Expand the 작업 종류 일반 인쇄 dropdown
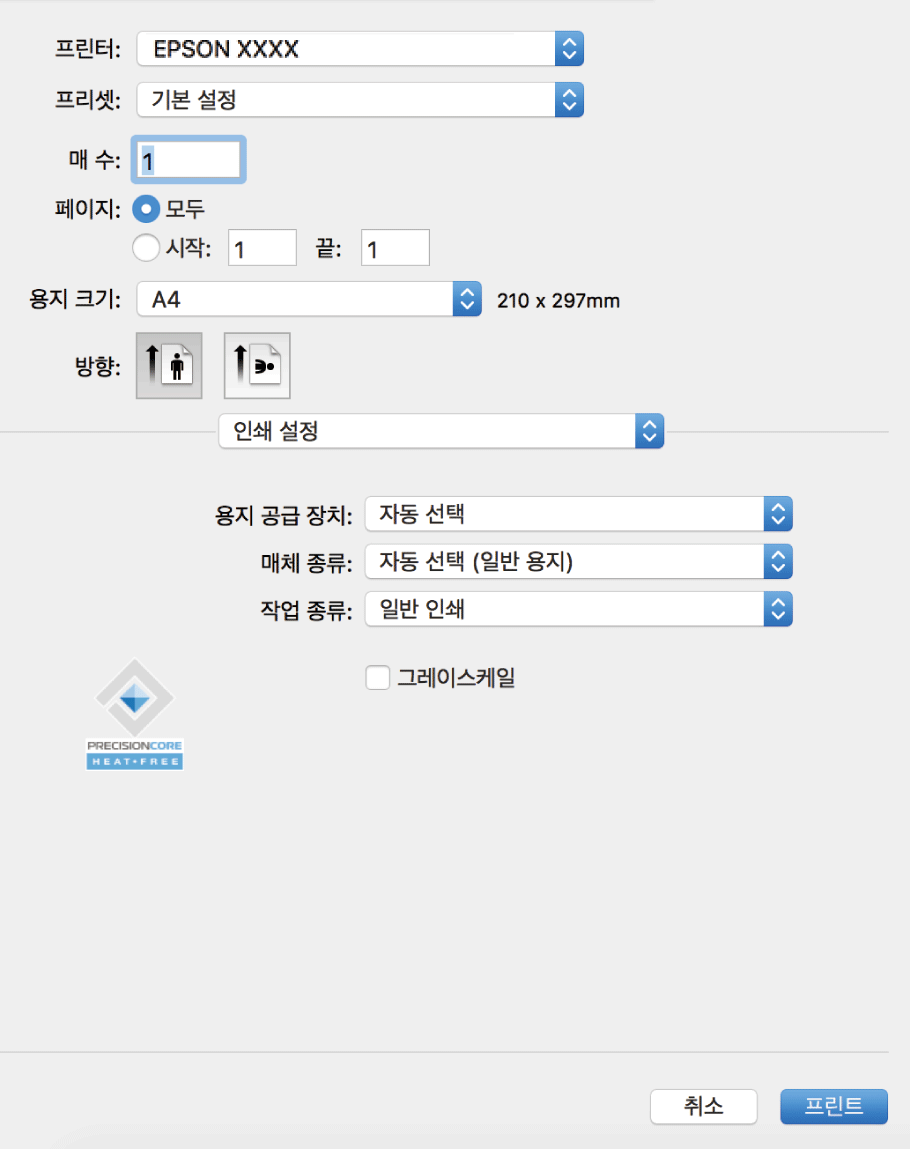This screenshot has width=910, height=1149. (579, 608)
